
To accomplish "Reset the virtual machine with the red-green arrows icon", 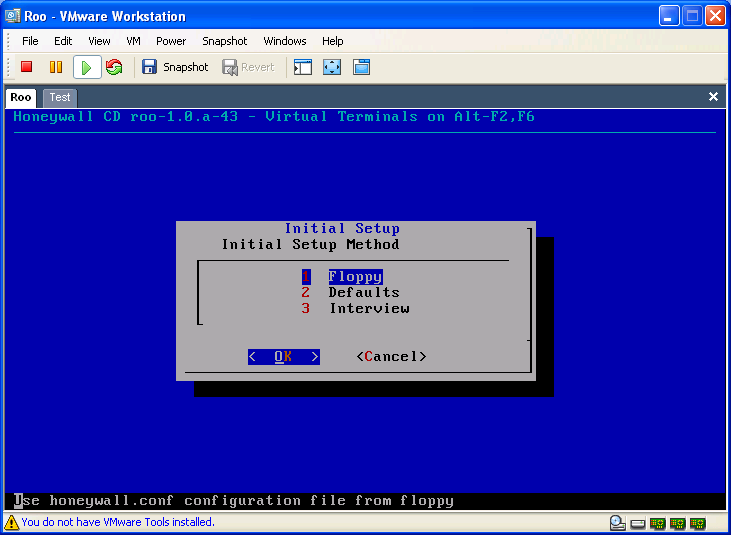I will tap(114, 67).
